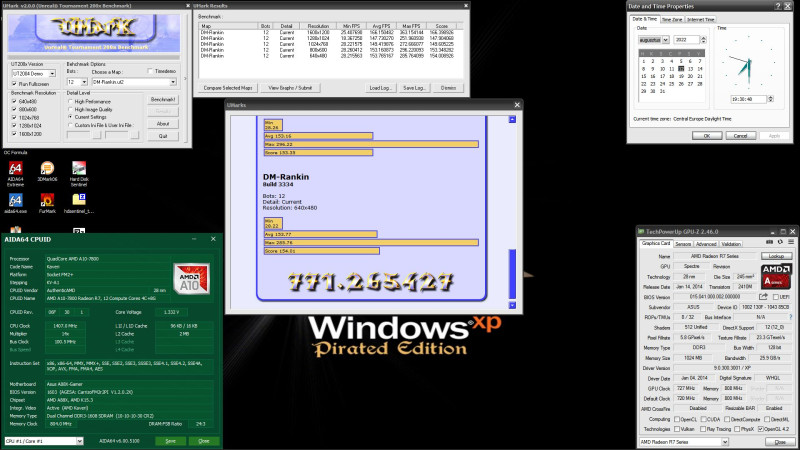
Task: Enable Timedemo checkbox
Action: click(x=150, y=71)
